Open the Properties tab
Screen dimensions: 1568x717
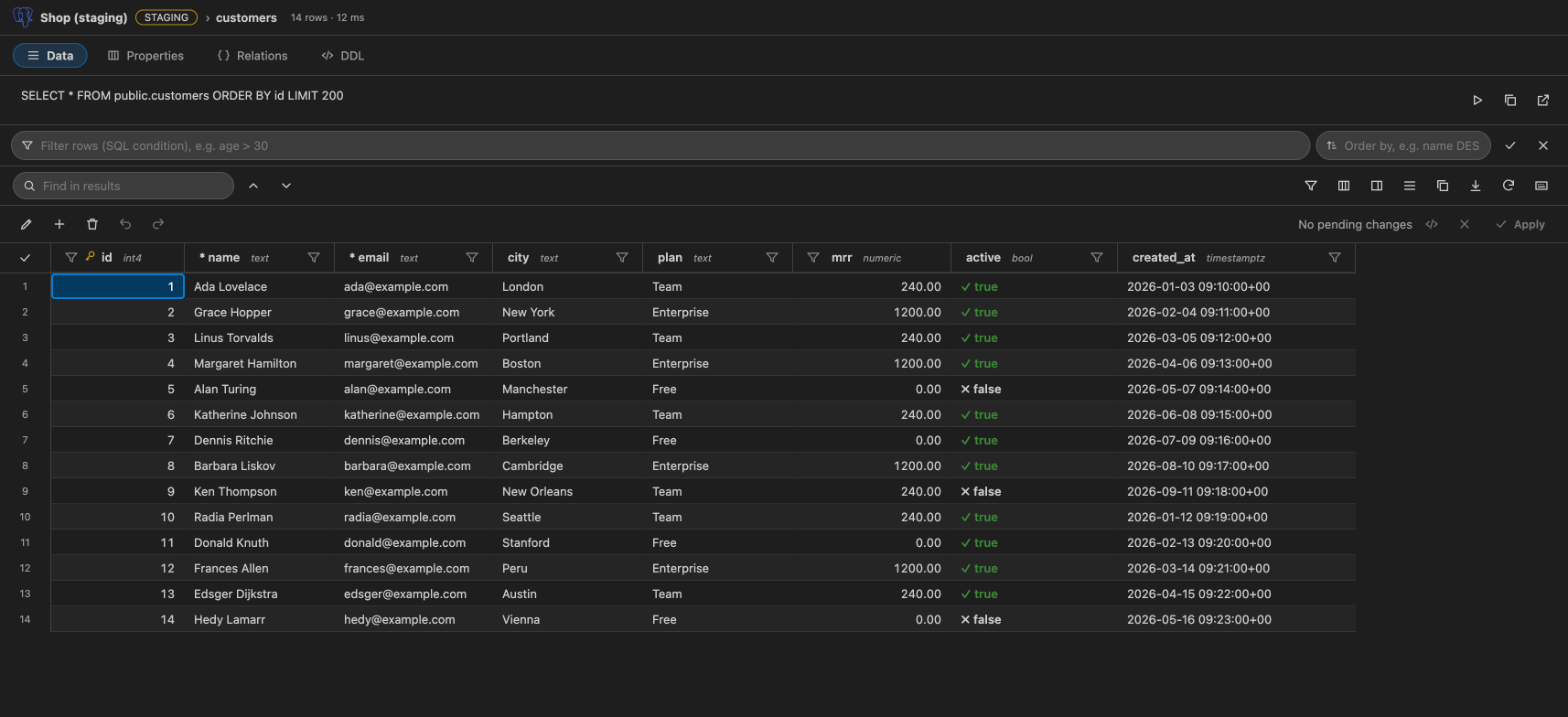pos(146,56)
